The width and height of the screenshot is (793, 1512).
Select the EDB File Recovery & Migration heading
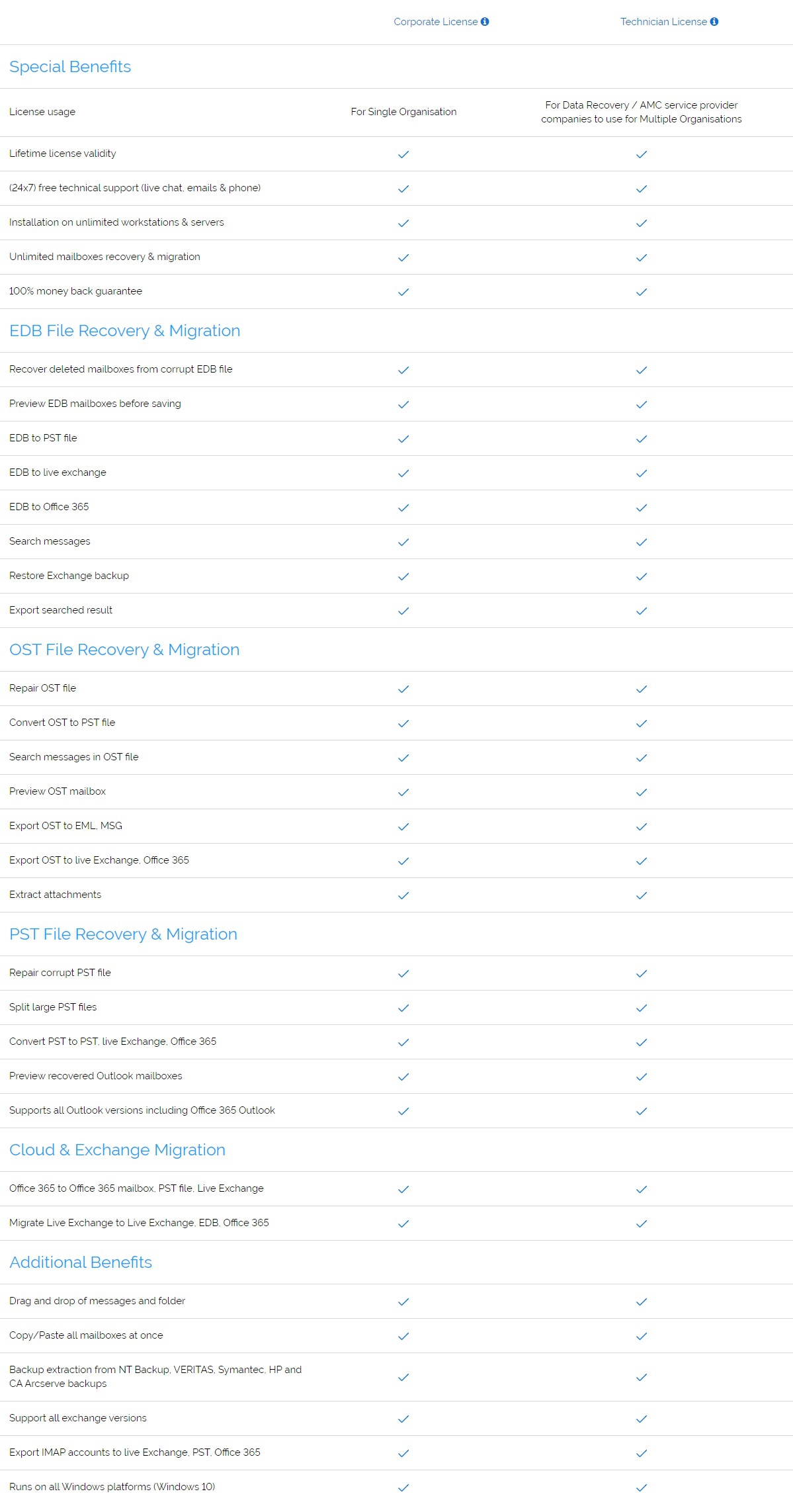pyautogui.click(x=124, y=331)
